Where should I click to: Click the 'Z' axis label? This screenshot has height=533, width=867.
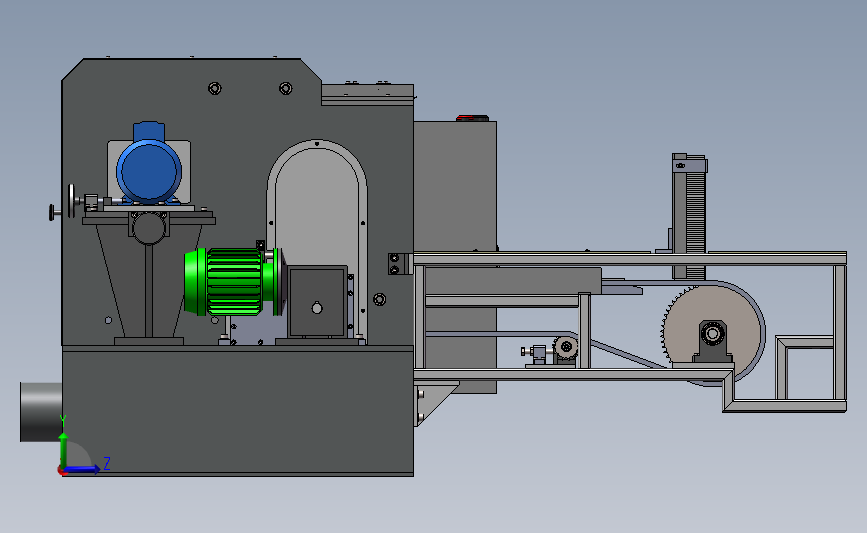pos(107,463)
